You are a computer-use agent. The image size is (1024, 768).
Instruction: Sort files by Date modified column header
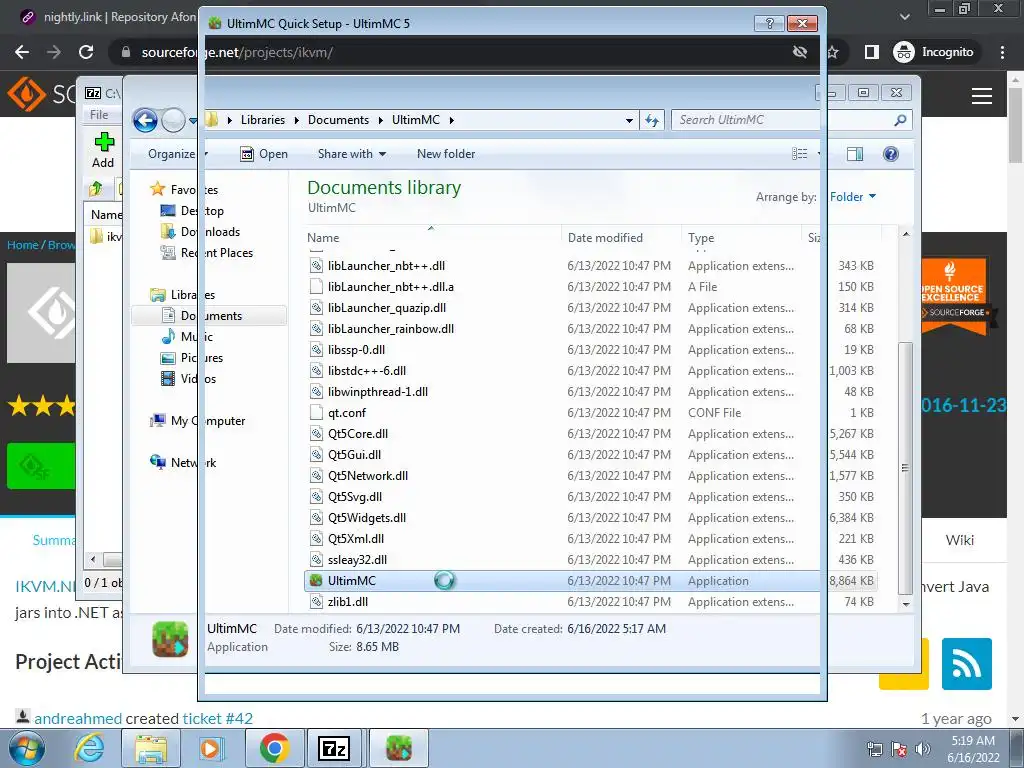[x=621, y=238]
